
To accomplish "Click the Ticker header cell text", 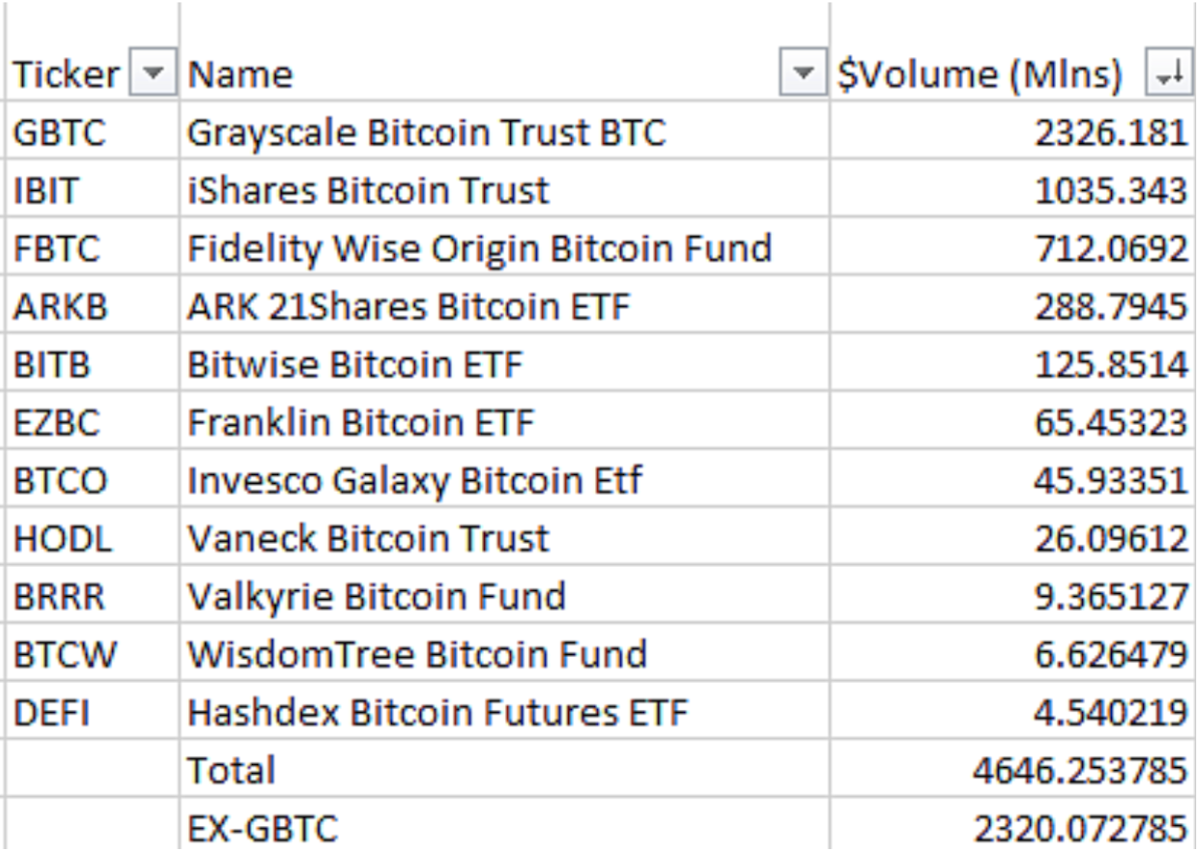I will pyautogui.click(x=66, y=75).
